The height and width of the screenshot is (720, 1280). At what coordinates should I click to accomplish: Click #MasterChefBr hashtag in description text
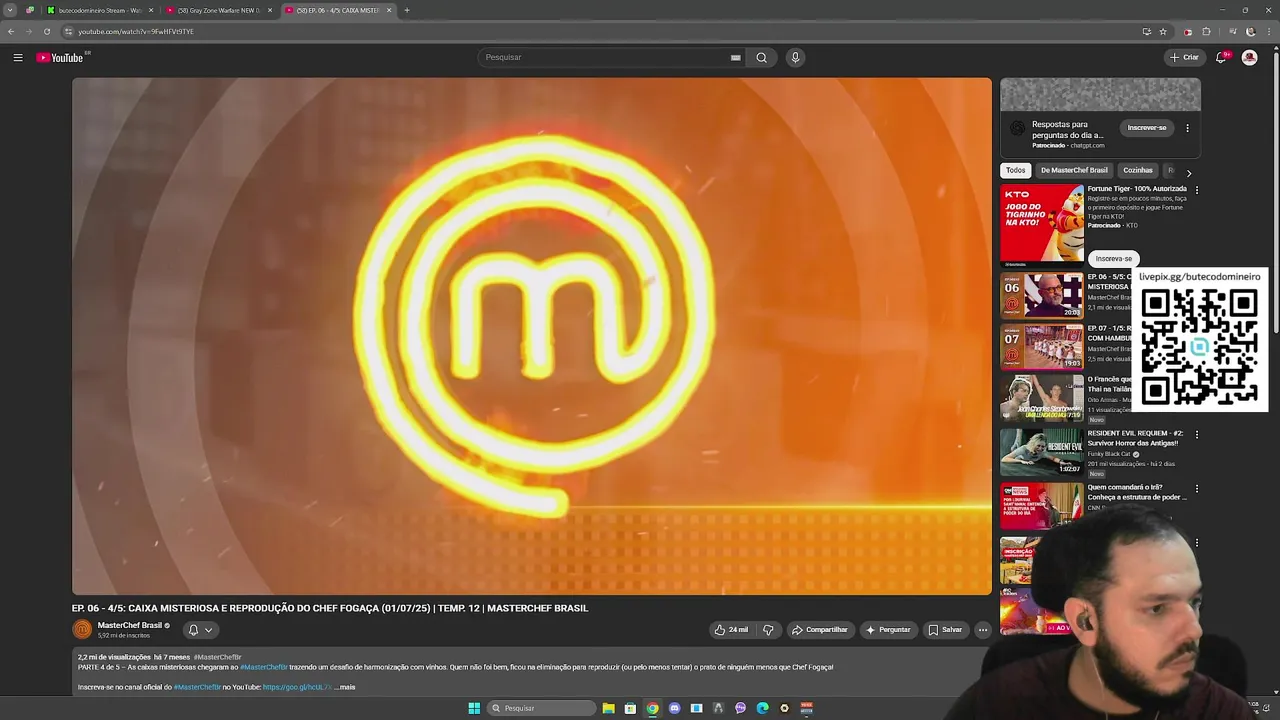pos(264,667)
